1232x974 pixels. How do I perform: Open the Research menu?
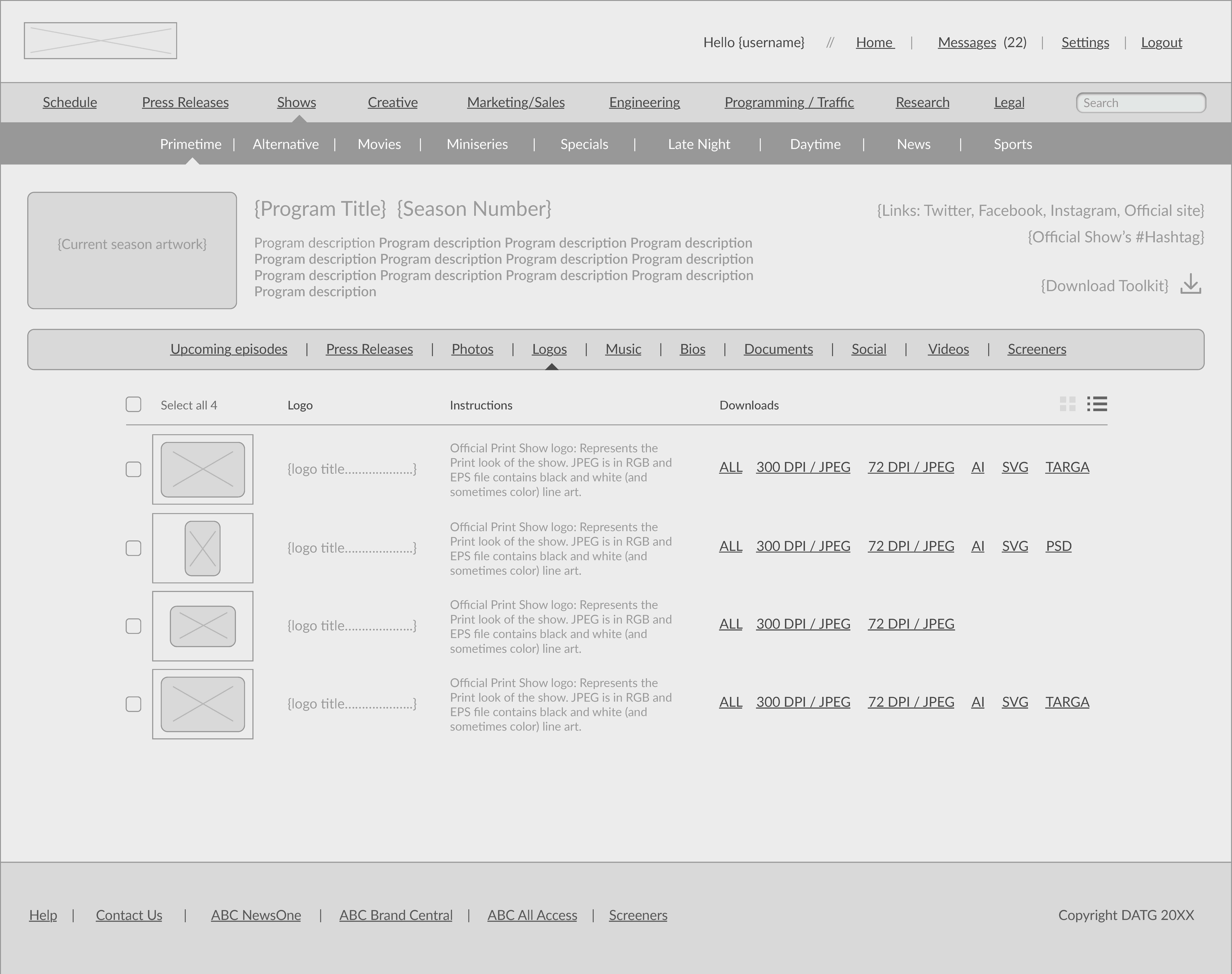point(922,103)
